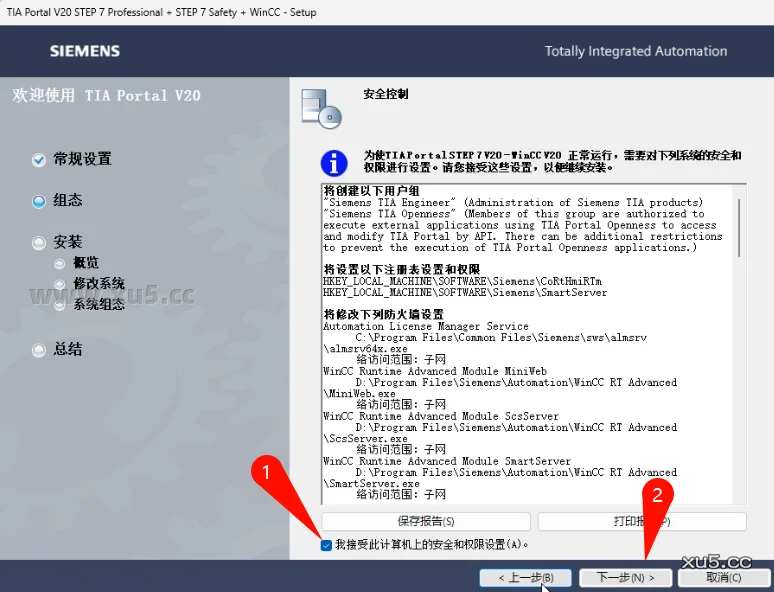Click the 组态 step bullet icon
Image resolution: width=774 pixels, height=592 pixels.
coord(39,201)
